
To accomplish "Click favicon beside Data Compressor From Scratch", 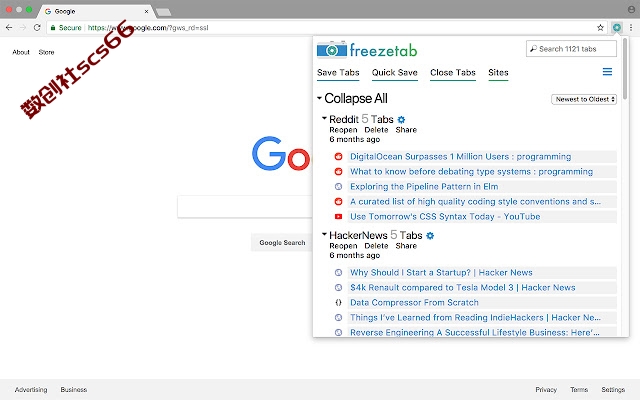I will (x=338, y=302).
